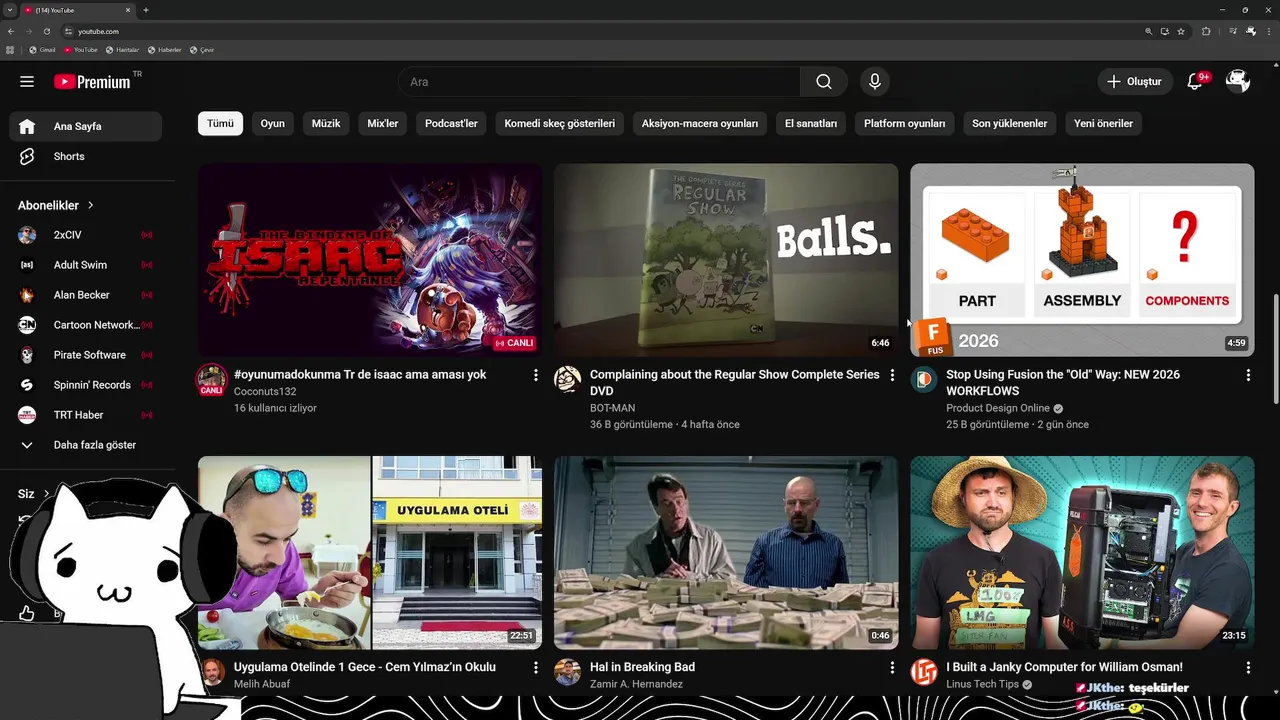This screenshot has width=1280, height=720.
Task: Open The Binding of Isaac live thumbnail
Action: (370, 260)
